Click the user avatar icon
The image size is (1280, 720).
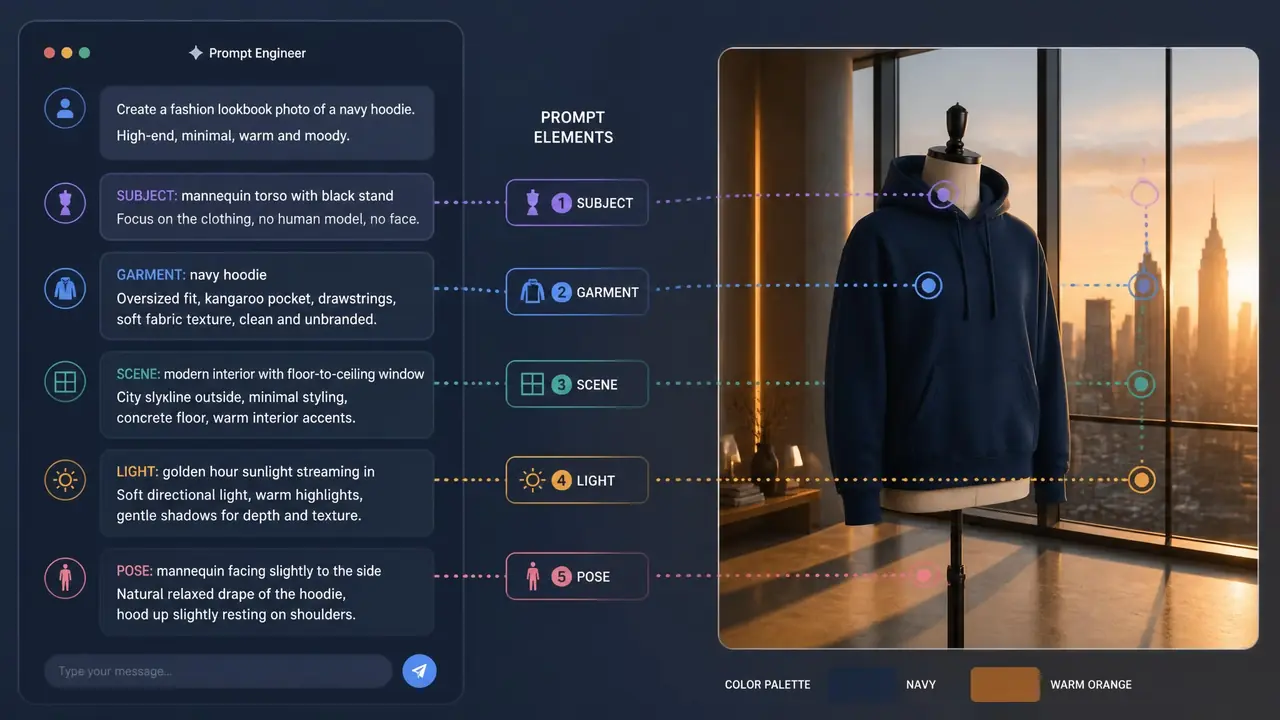pyautogui.click(x=65, y=107)
